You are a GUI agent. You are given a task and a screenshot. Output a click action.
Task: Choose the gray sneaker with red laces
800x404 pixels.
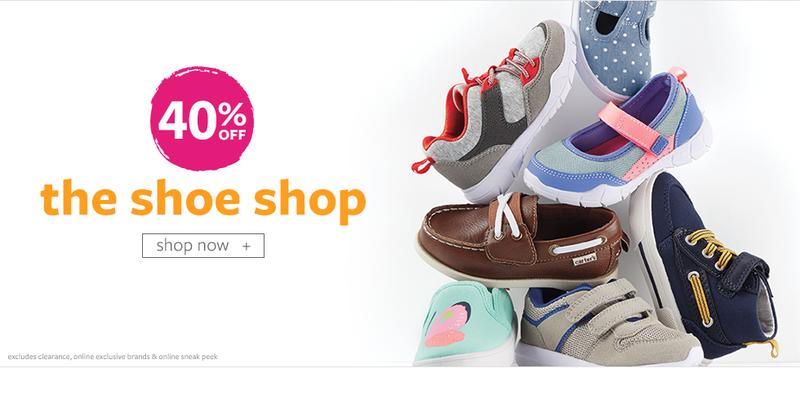pyautogui.click(x=496, y=110)
